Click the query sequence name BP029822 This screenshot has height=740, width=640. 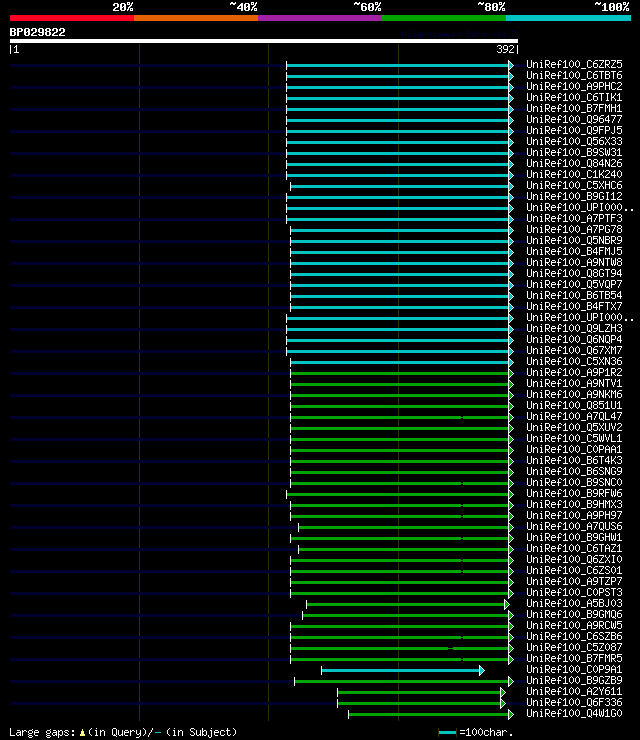coord(37,33)
